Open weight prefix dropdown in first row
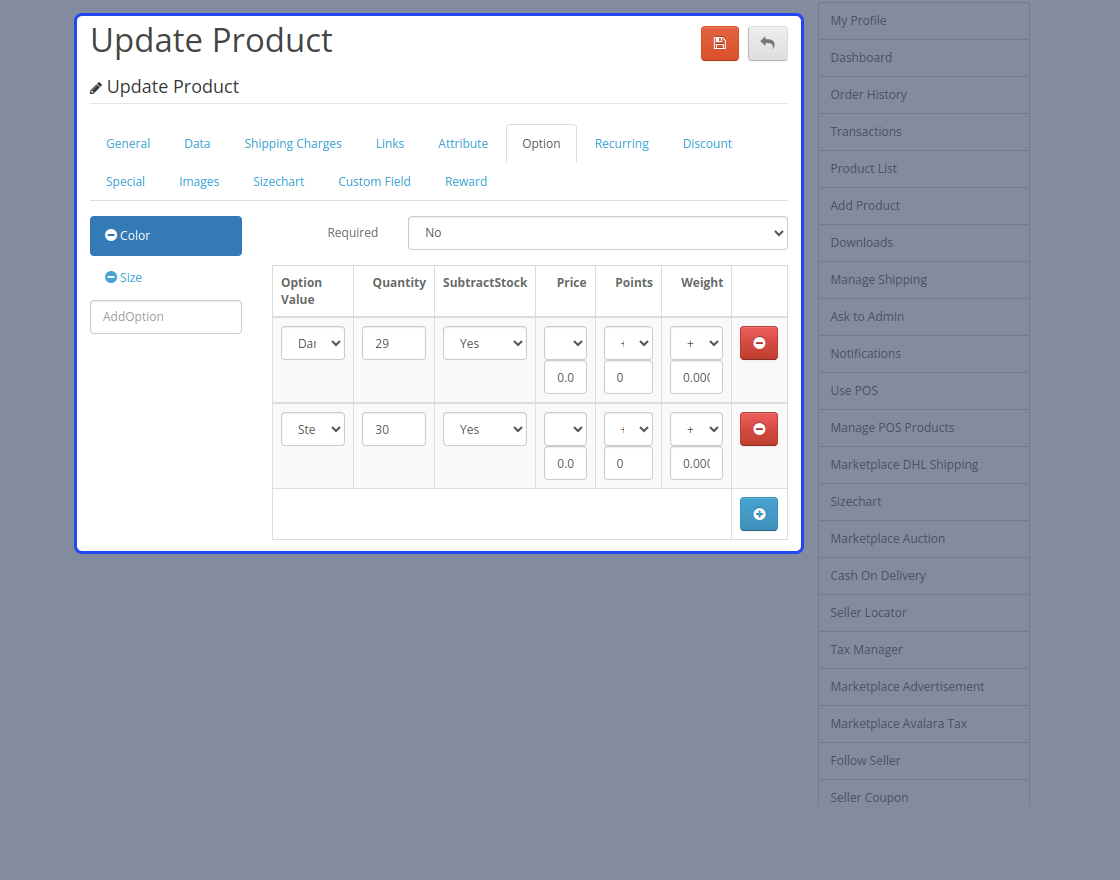 [696, 343]
